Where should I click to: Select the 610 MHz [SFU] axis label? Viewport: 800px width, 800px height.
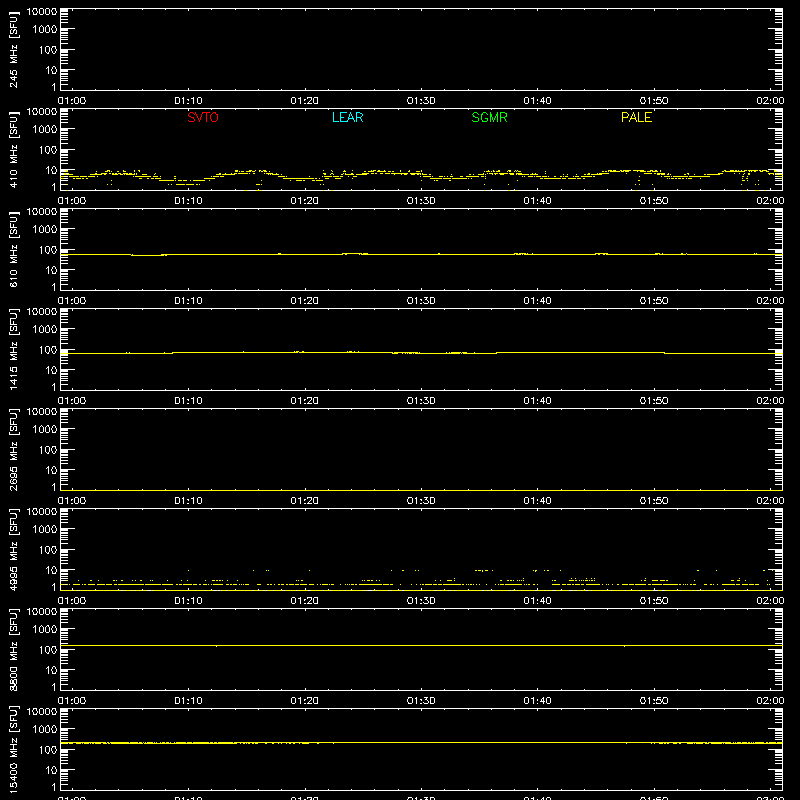(13, 249)
